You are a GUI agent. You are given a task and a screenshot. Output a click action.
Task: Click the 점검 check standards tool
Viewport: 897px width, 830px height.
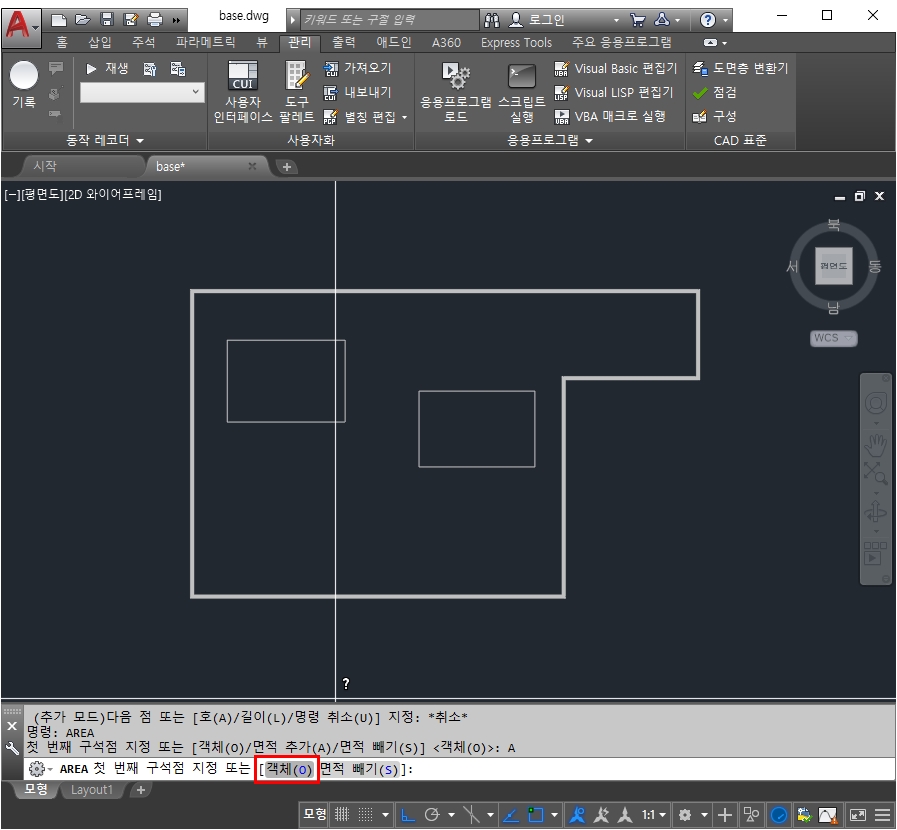pyautogui.click(x=715, y=93)
